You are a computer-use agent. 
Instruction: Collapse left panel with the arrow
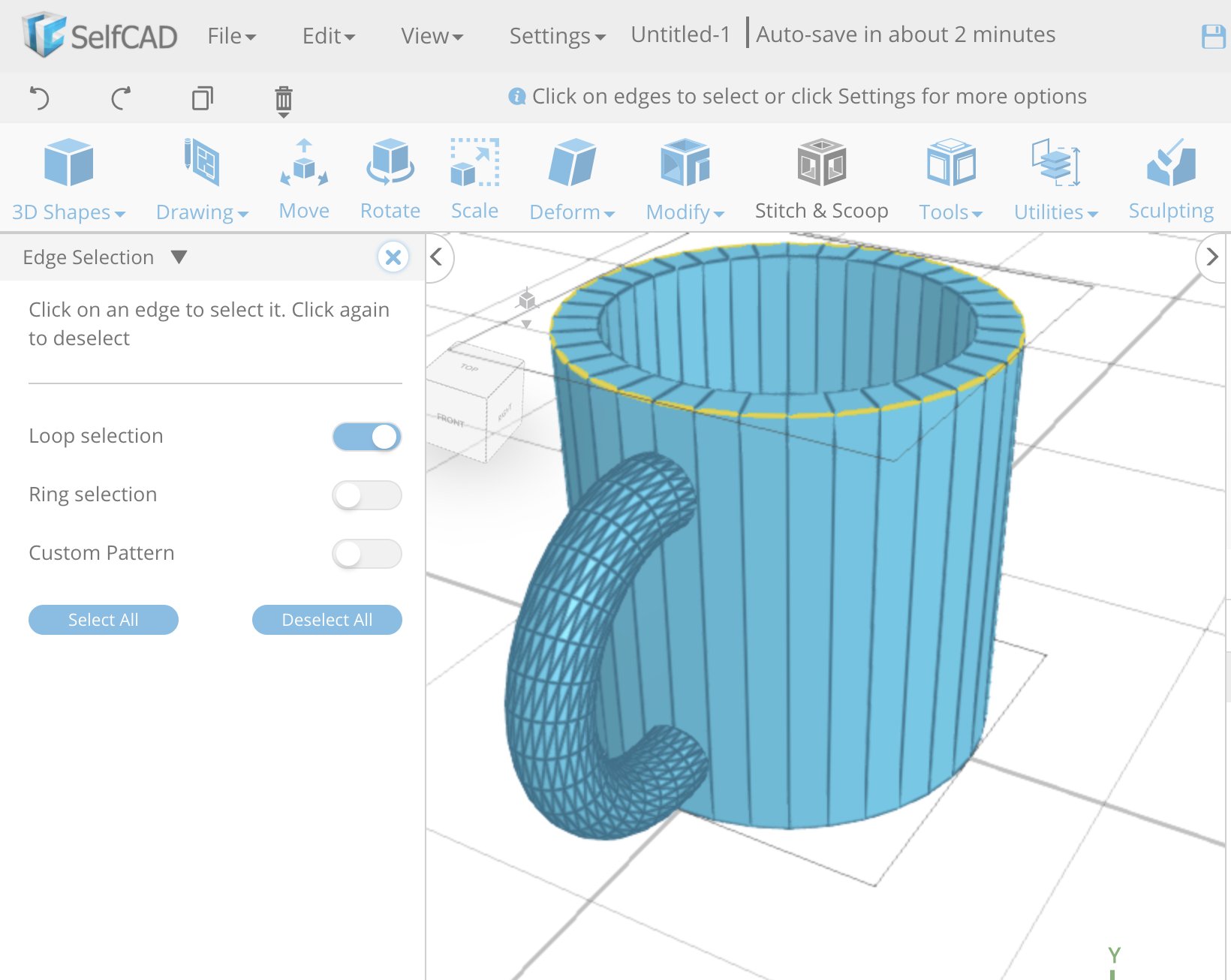tap(436, 257)
